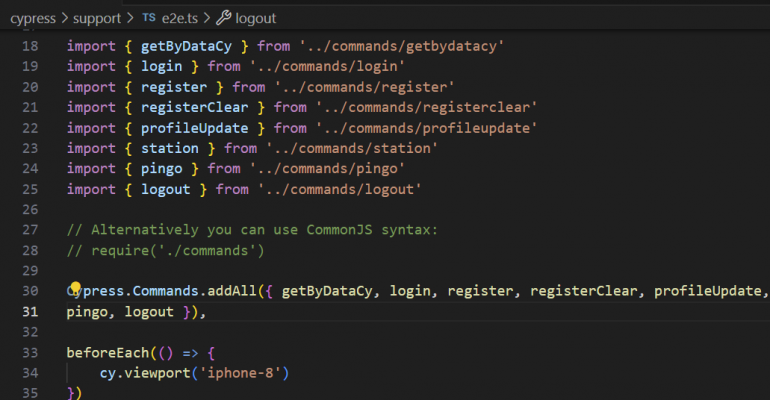
Task: Click 'profileUpdate' identifier on line 22
Action: (194, 128)
